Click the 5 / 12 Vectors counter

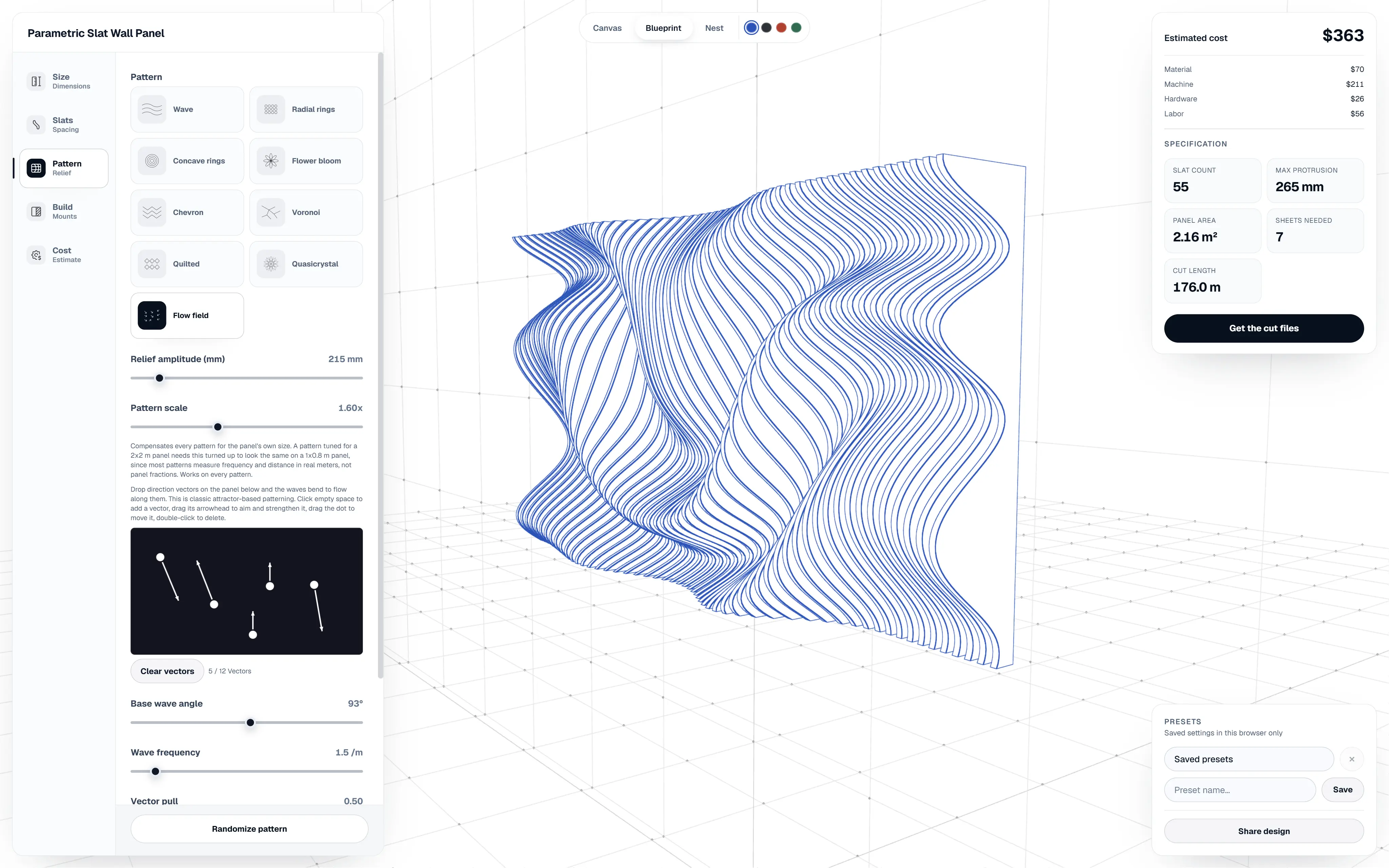[x=230, y=671]
